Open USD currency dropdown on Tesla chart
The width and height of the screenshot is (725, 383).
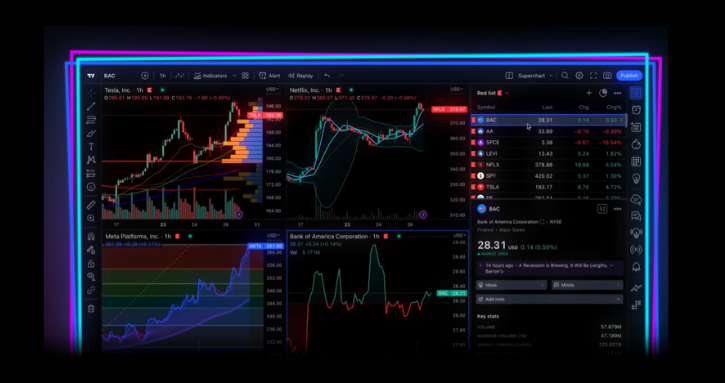[272, 89]
